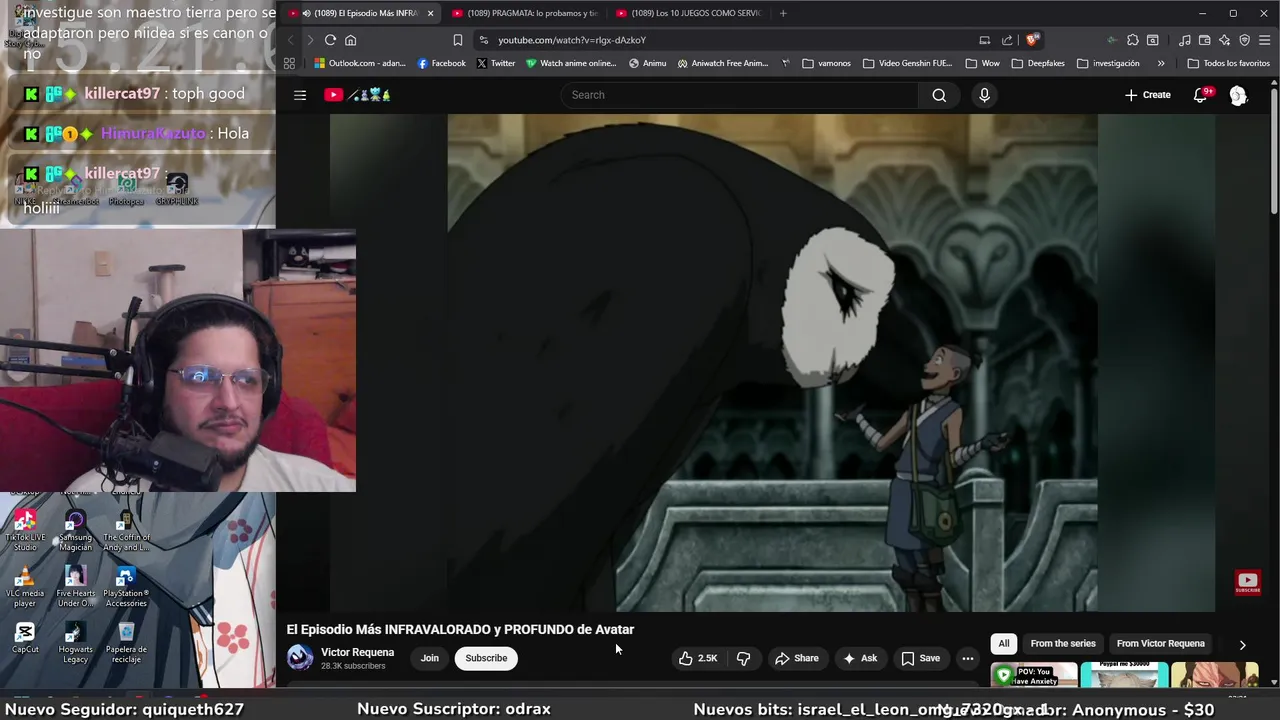Reload the page in the browser toolbar

[x=330, y=40]
